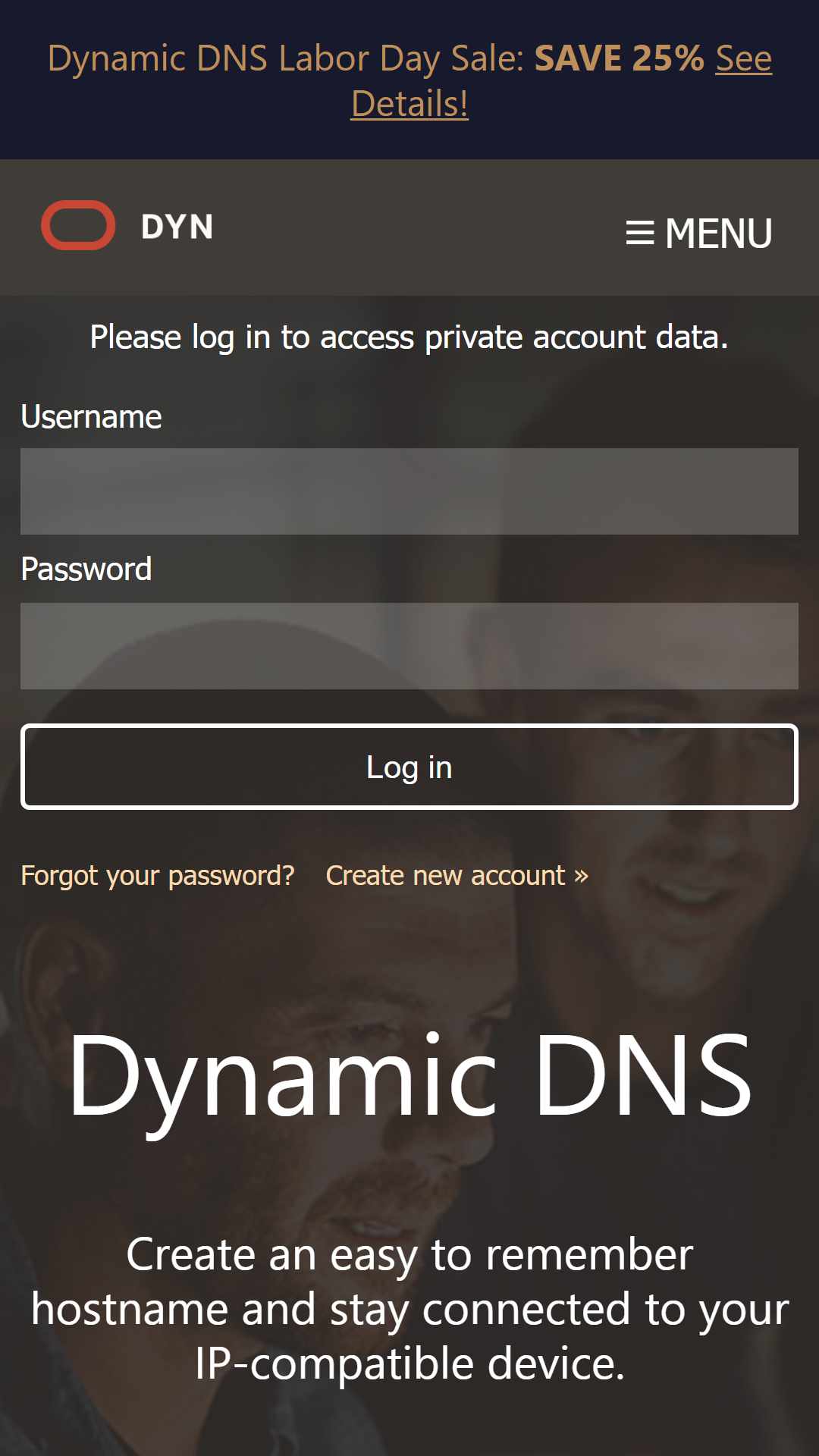Open the MENU navigation label

718,233
